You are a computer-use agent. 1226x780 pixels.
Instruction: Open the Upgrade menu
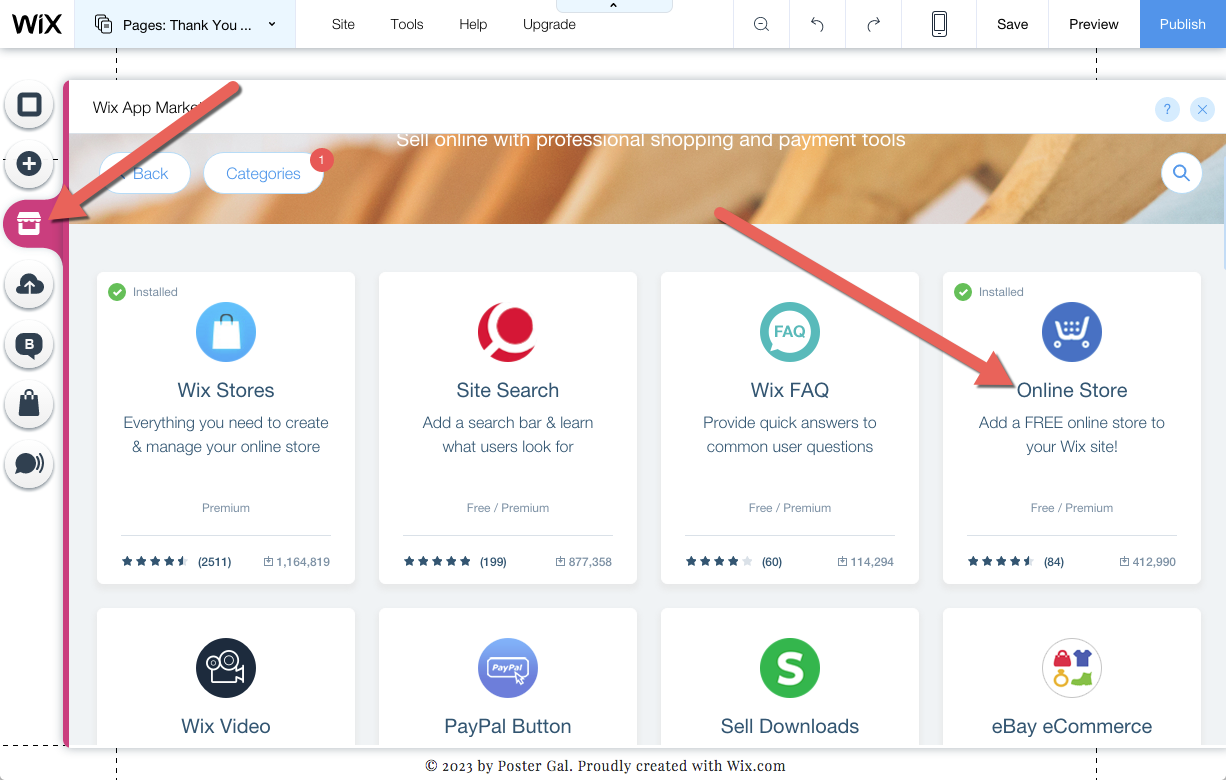point(549,24)
